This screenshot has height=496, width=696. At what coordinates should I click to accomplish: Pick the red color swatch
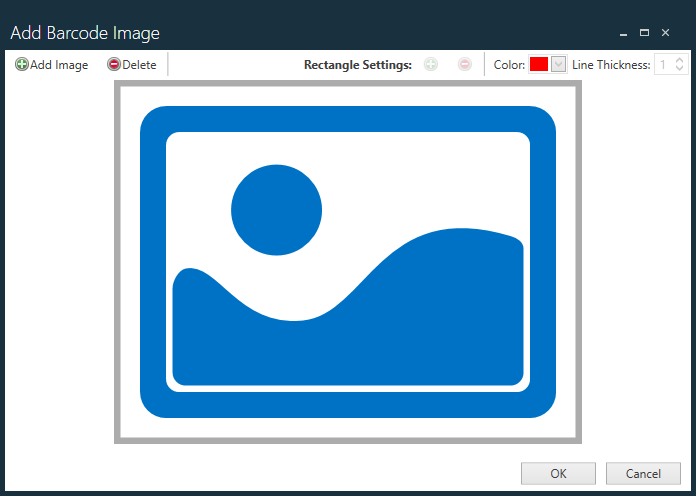(x=539, y=65)
